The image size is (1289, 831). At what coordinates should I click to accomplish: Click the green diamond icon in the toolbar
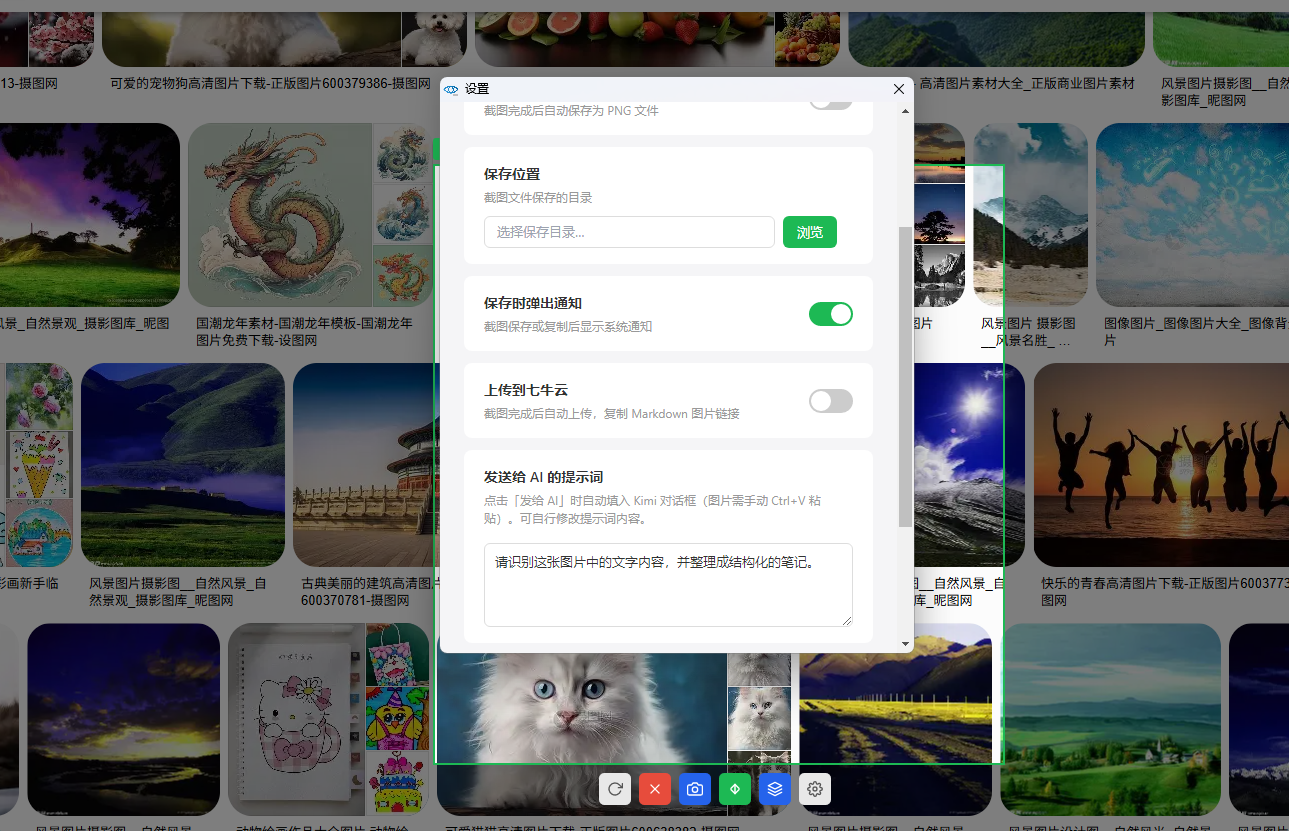coord(735,789)
